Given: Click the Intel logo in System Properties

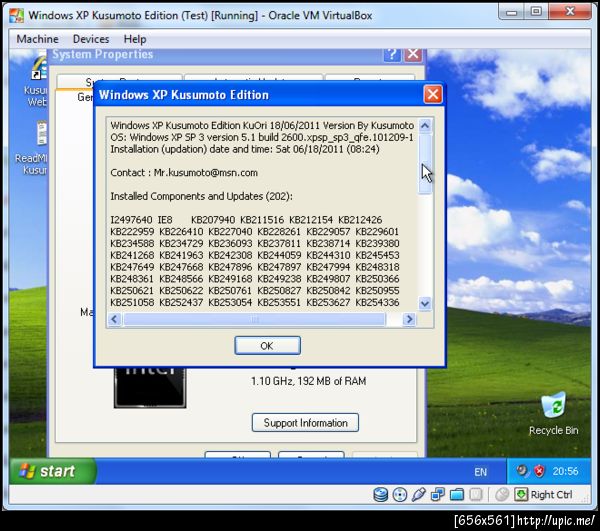Looking at the screenshot, I should 150,387.
